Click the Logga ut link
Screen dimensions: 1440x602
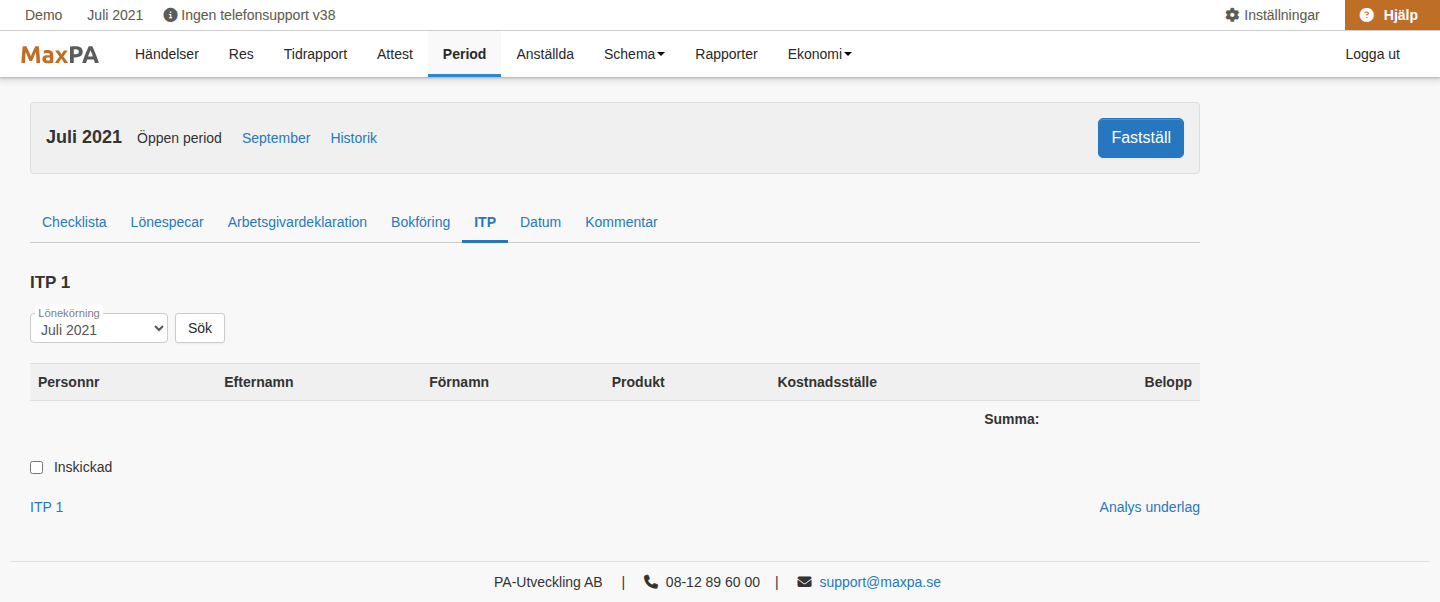point(1373,54)
